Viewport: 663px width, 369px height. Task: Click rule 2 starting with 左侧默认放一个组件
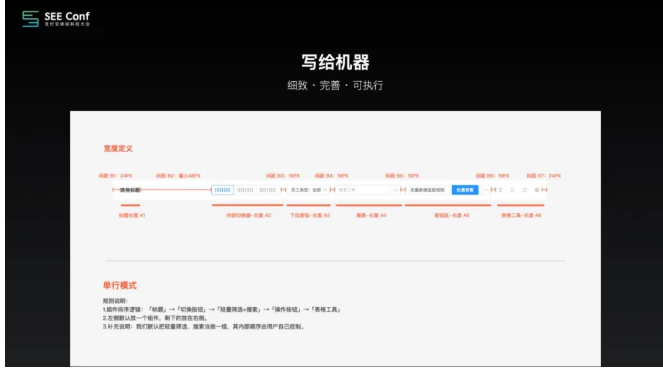tap(155, 318)
